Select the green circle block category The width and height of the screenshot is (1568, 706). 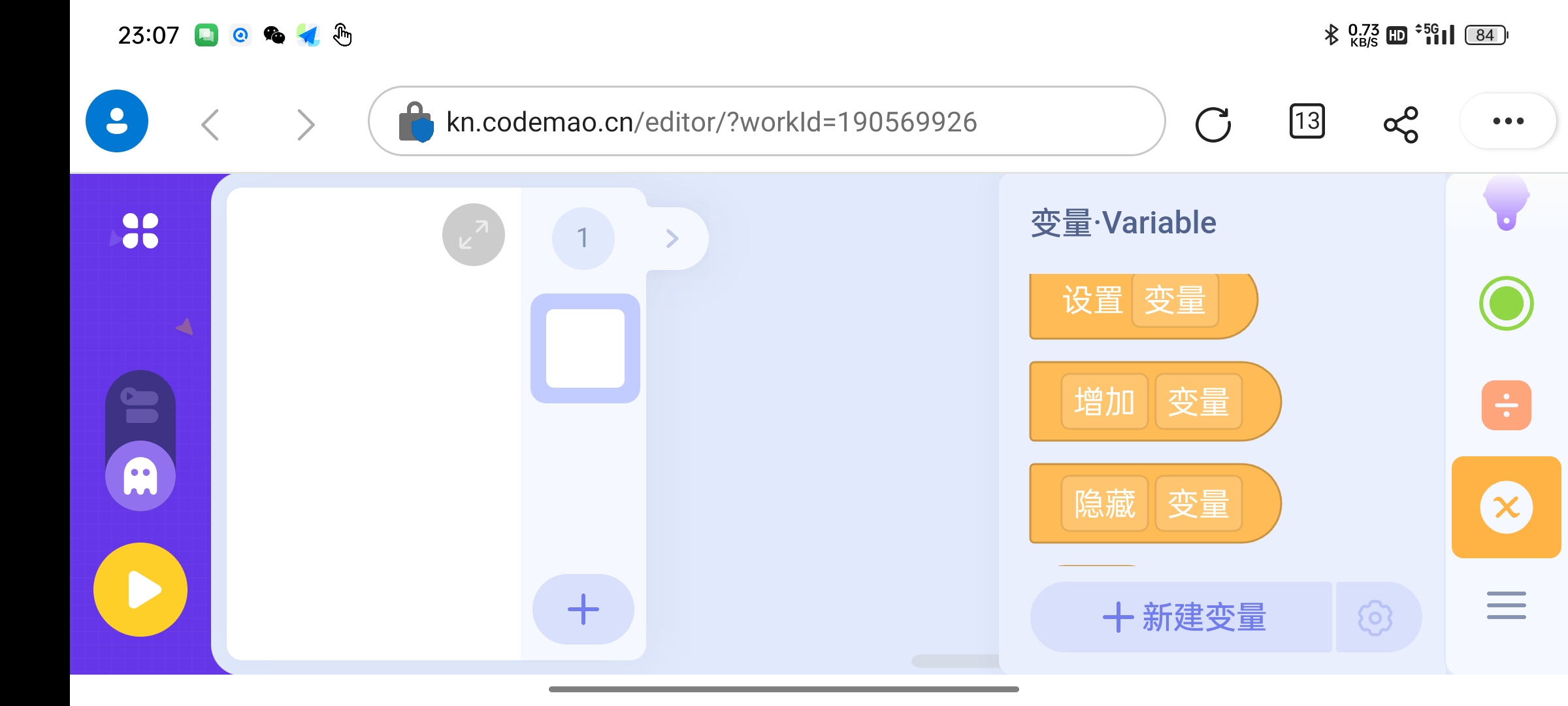(x=1507, y=303)
